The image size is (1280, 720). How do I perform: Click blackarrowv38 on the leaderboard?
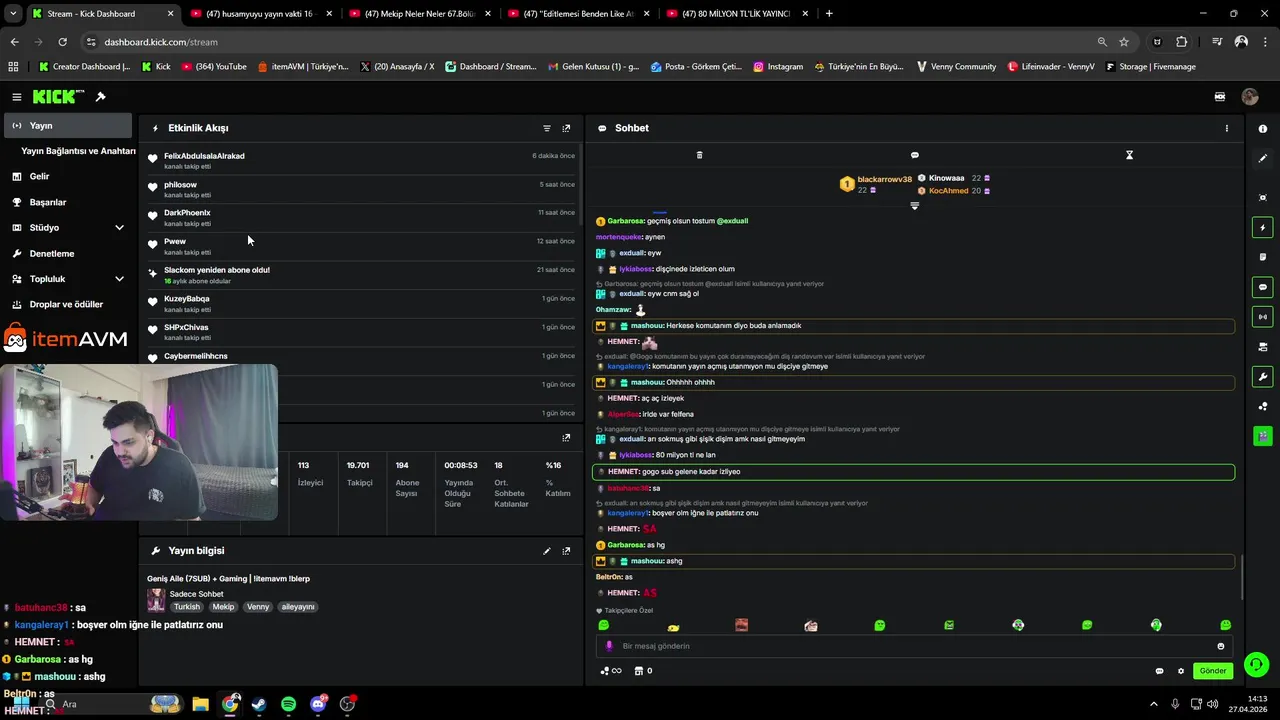click(x=885, y=179)
